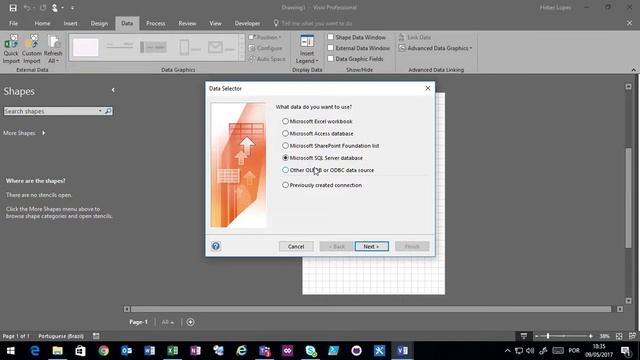The width and height of the screenshot is (640, 360).
Task: Click the volume icon in system tray
Action: (x=530, y=351)
